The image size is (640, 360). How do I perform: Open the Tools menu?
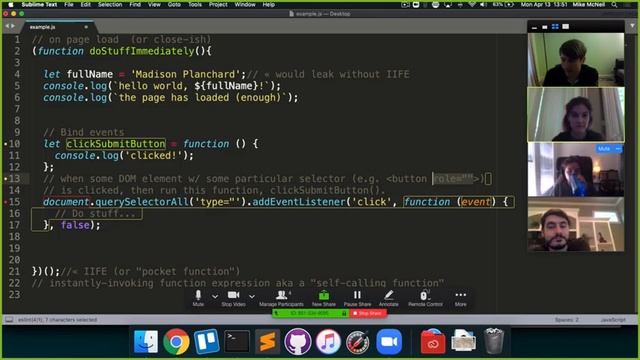(195, 4)
